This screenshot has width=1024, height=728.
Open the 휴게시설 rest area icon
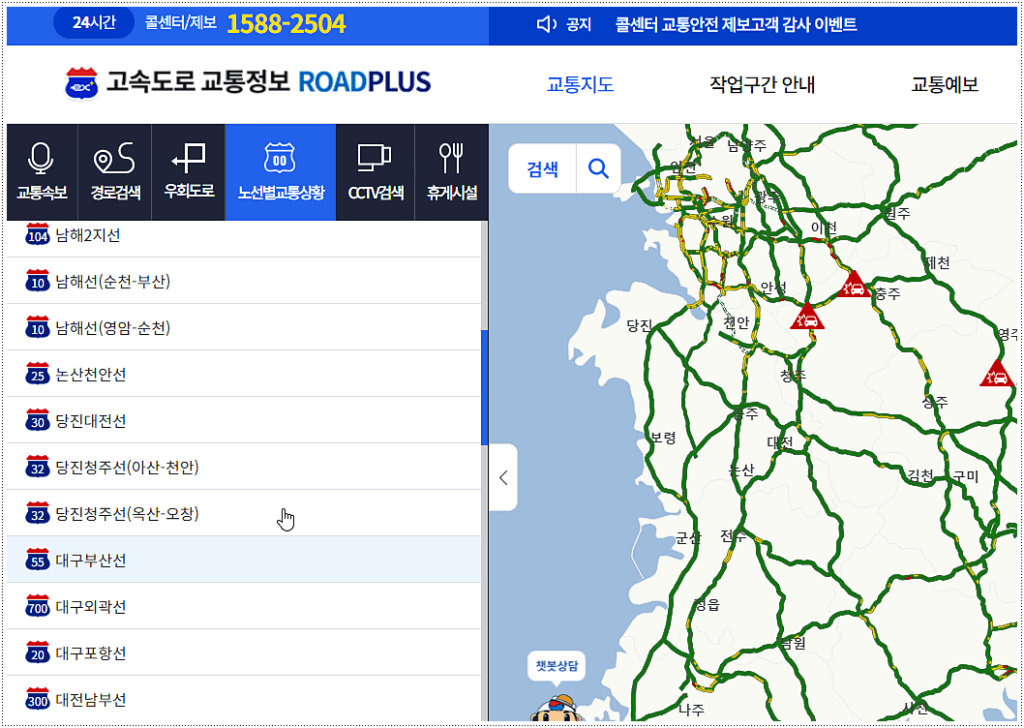451,172
